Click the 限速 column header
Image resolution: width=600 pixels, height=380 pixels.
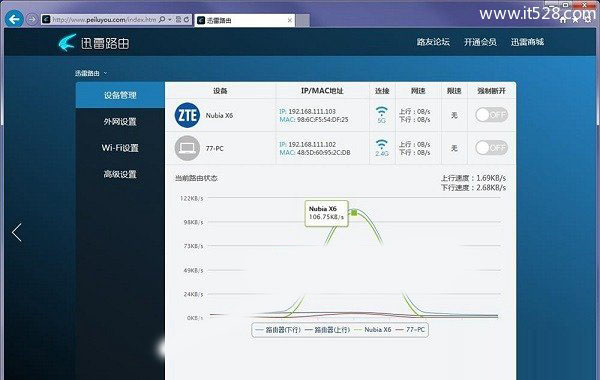pyautogui.click(x=454, y=91)
